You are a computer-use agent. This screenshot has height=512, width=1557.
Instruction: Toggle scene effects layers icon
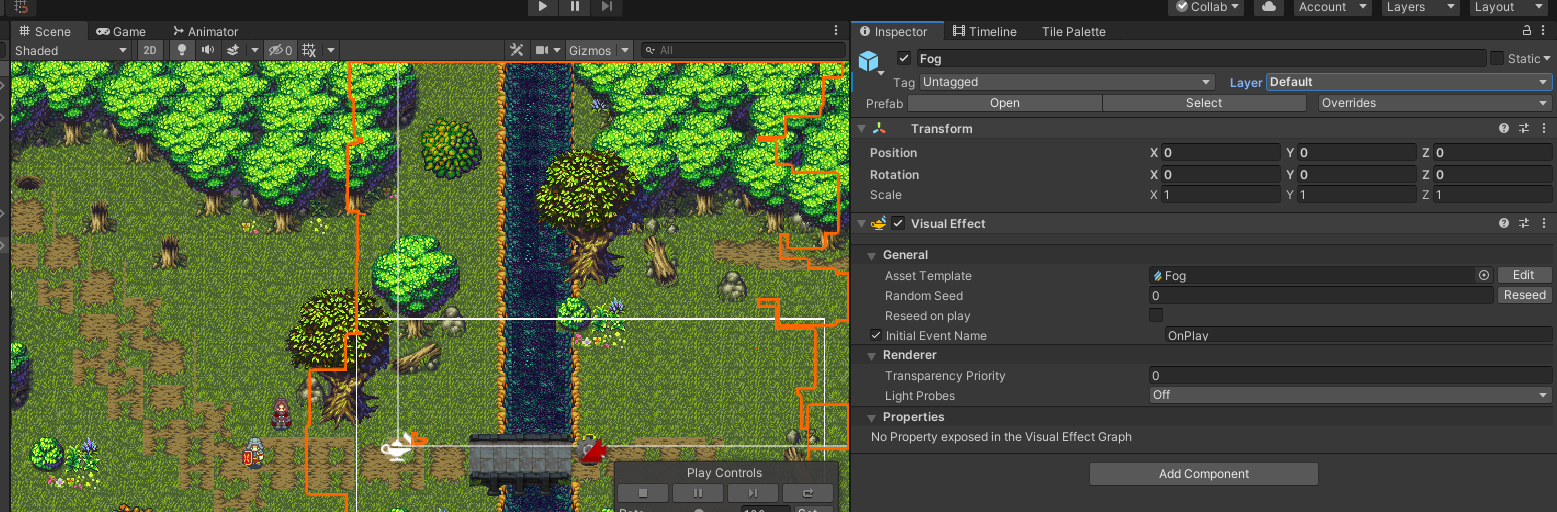[x=233, y=50]
